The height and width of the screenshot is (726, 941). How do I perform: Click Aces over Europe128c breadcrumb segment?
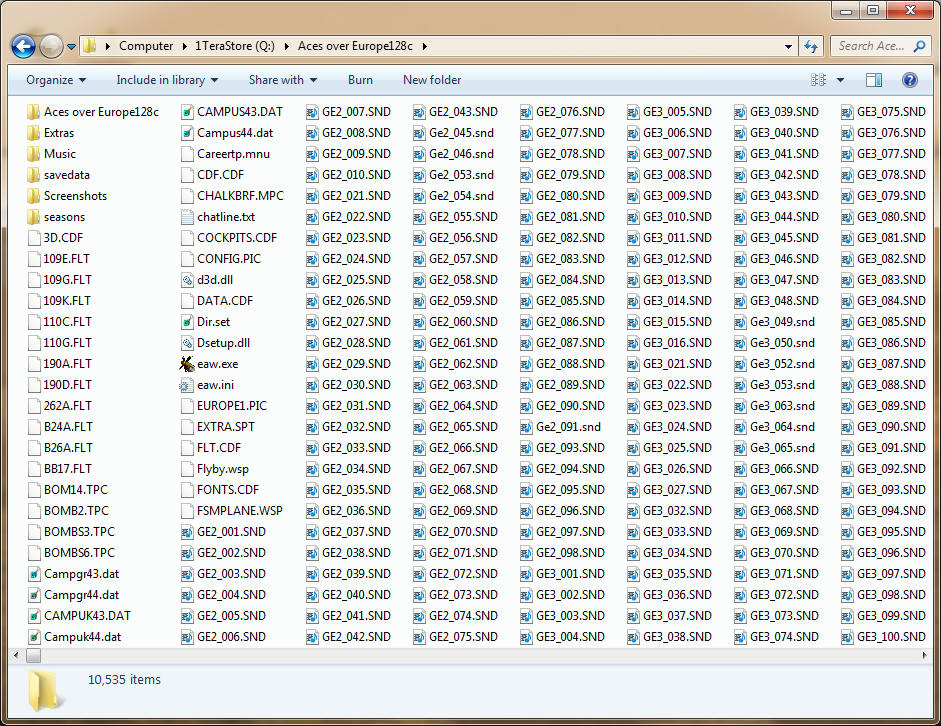[x=355, y=46]
